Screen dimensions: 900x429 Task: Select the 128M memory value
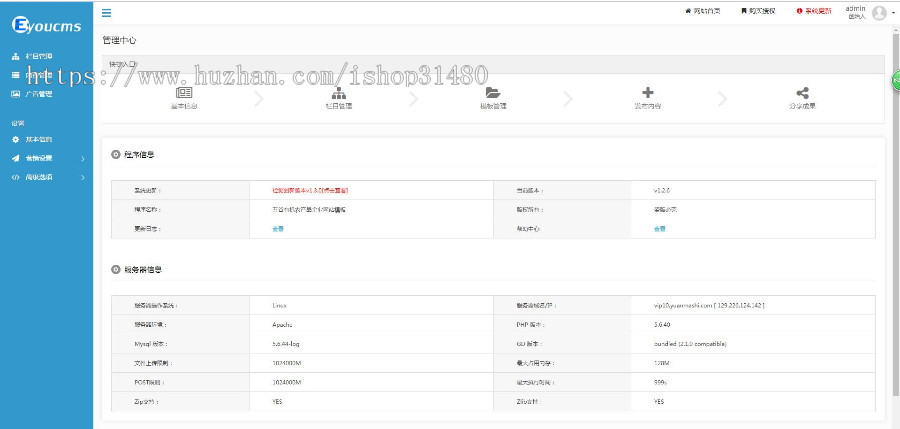[x=662, y=363]
